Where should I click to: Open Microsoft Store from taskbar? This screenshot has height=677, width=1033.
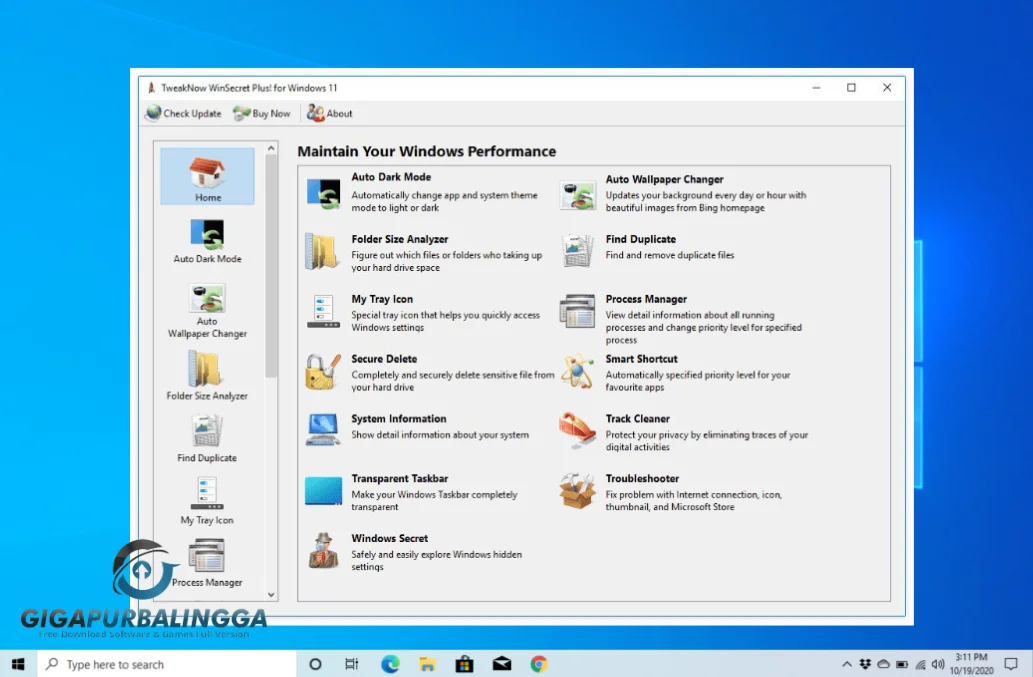point(464,664)
